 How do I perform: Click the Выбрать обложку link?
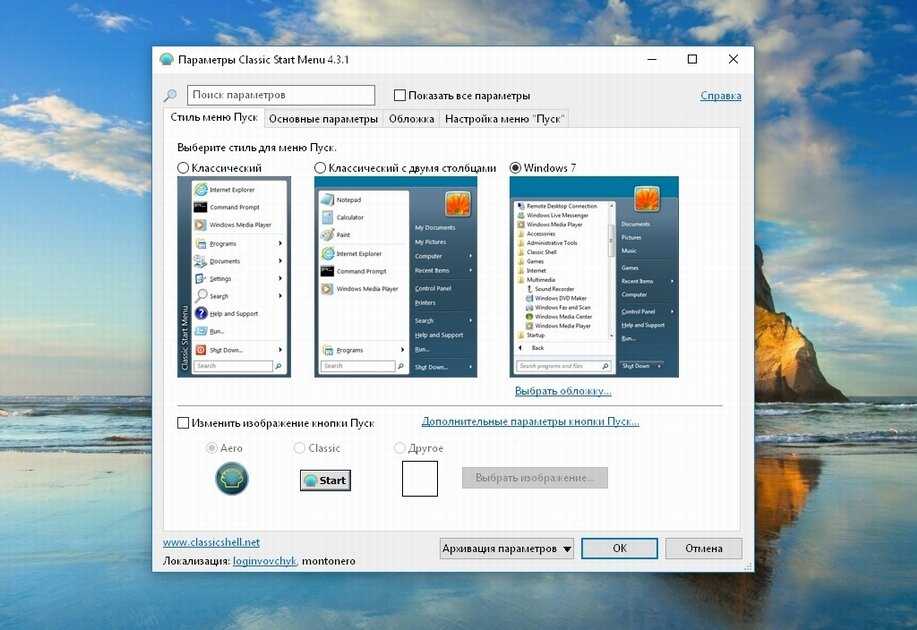563,391
